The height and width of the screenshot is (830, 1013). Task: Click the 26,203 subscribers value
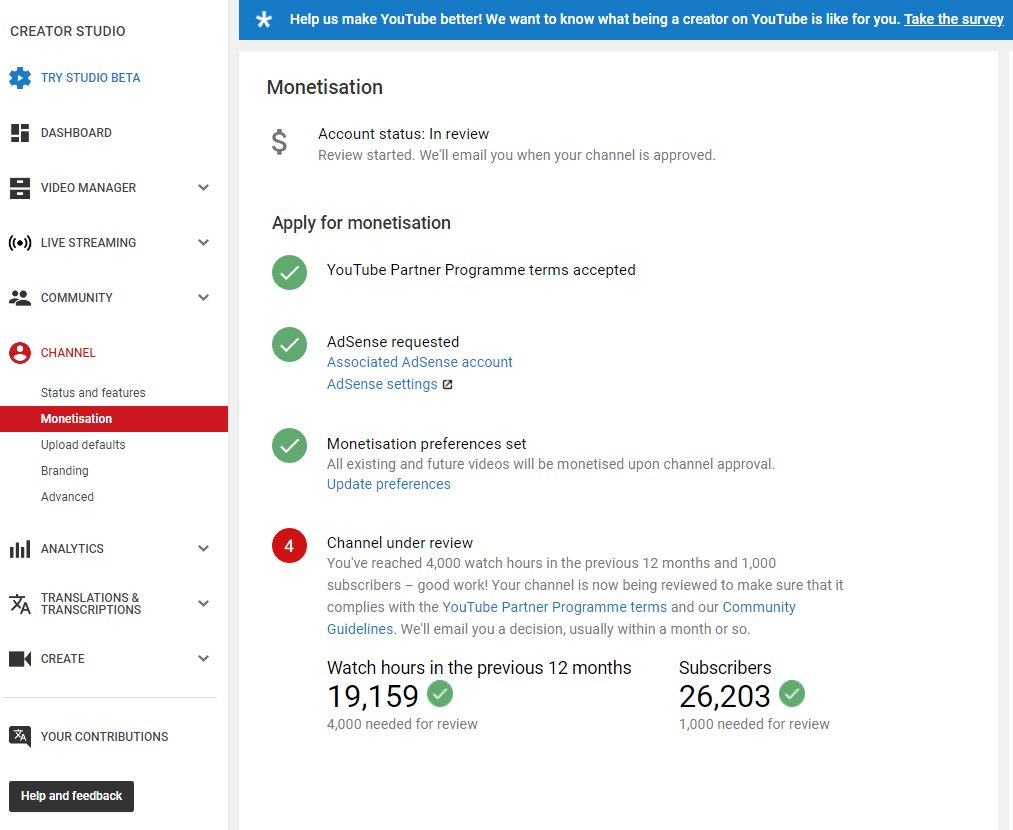[x=724, y=696]
